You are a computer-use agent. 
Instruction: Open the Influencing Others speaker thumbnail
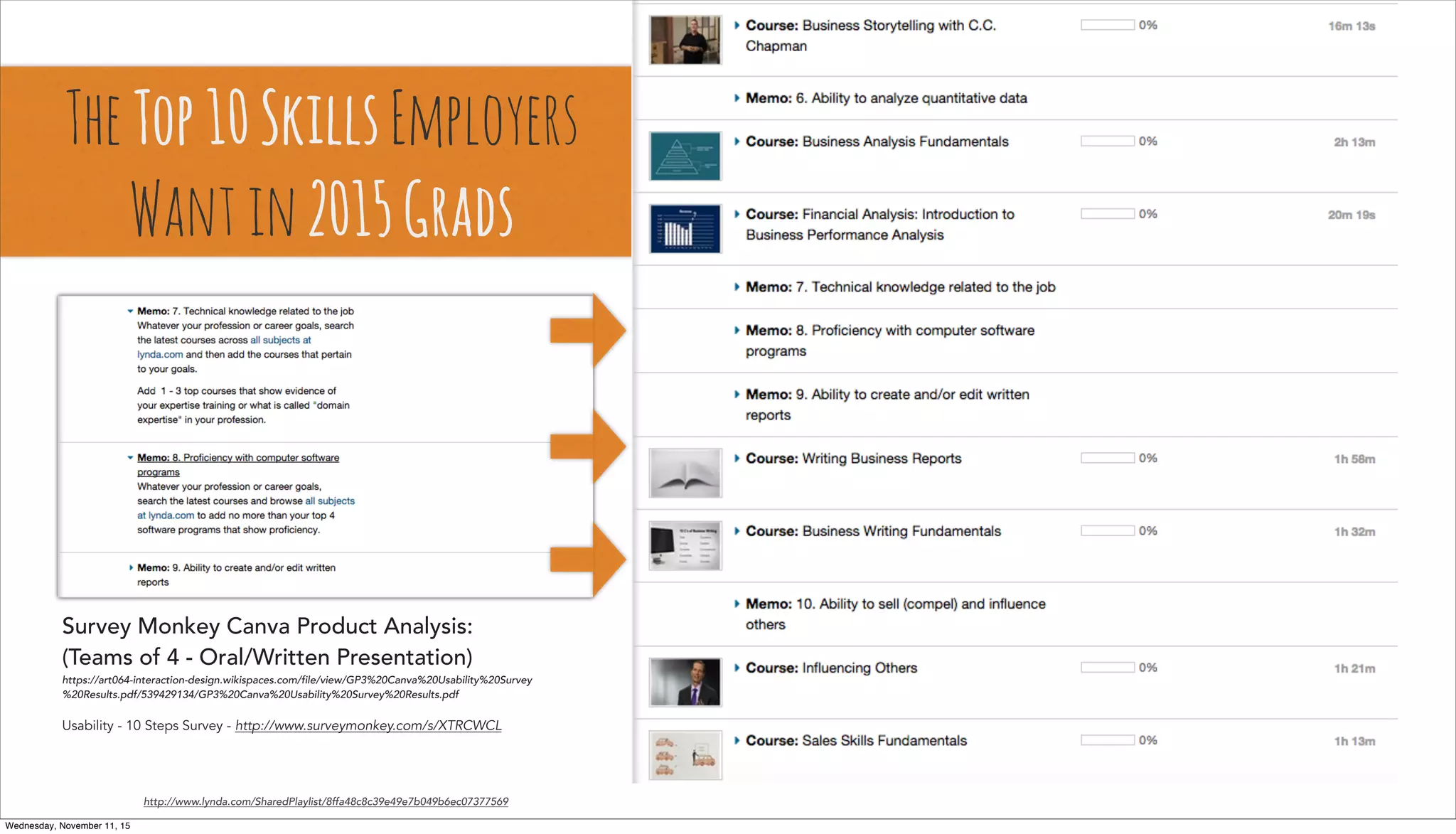click(685, 683)
